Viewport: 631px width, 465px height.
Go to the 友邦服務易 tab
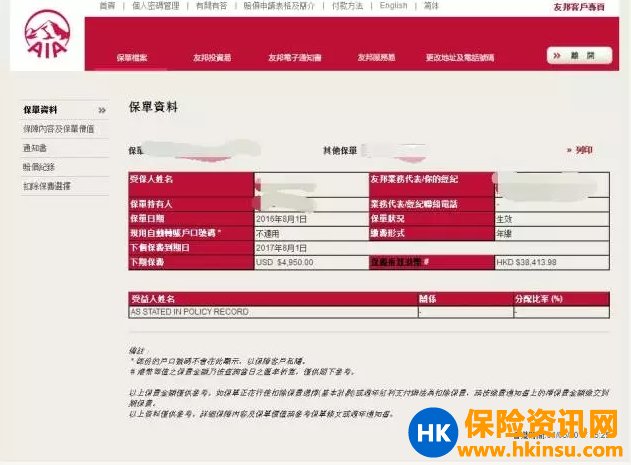pyautogui.click(x=375, y=58)
